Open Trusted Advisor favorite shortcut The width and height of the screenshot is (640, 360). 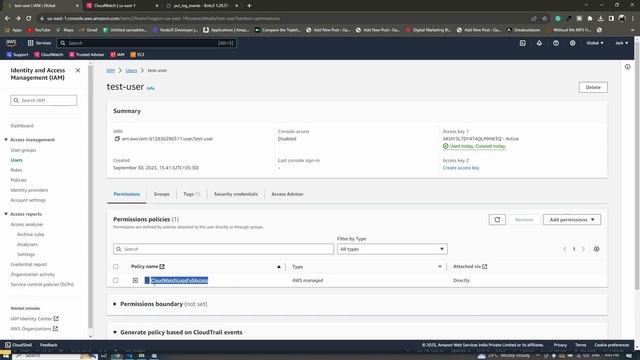tap(87, 54)
